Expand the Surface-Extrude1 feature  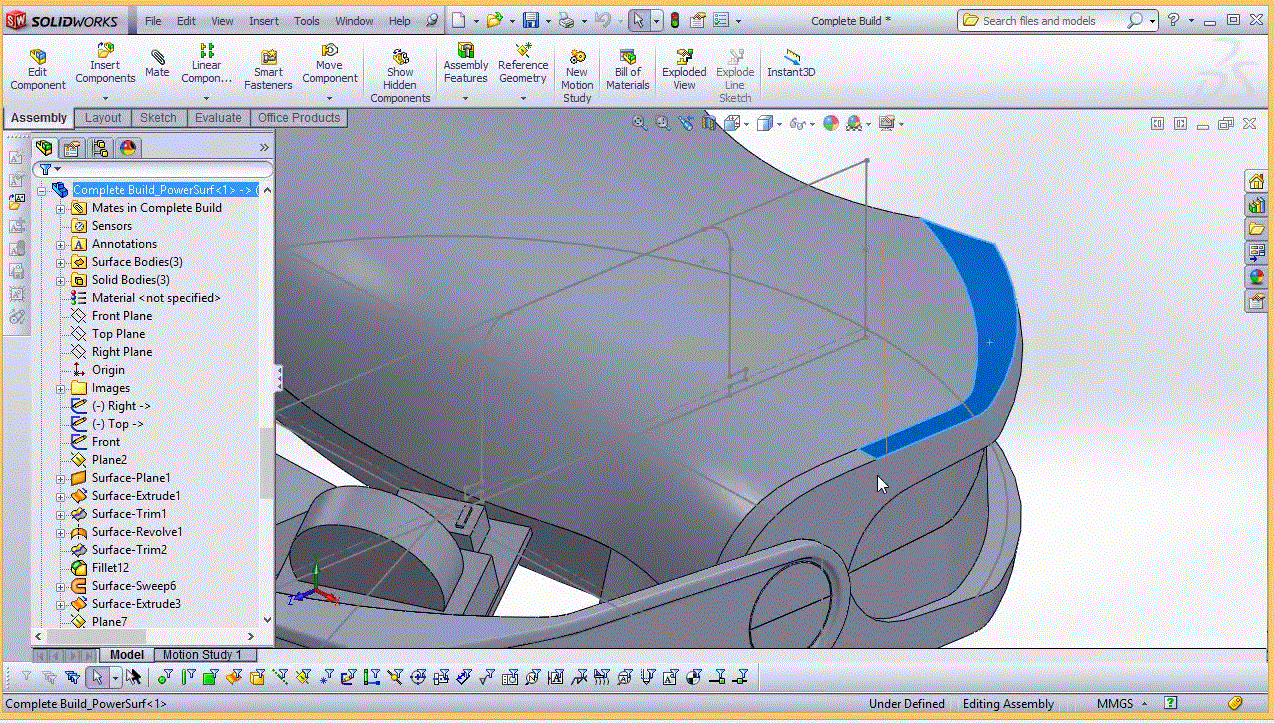(x=60, y=496)
